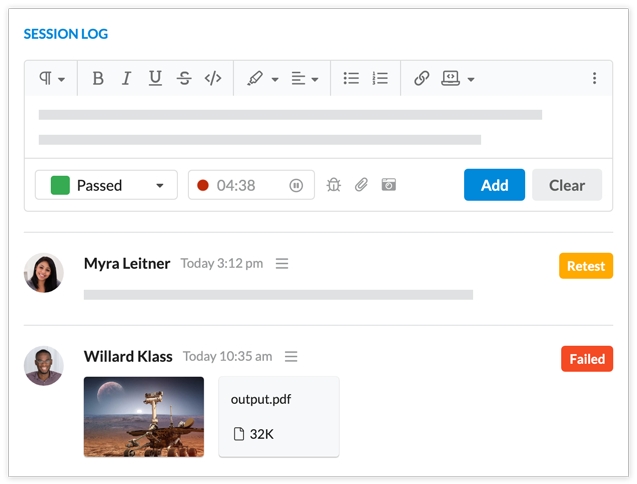Apply inline code formatting

pyautogui.click(x=213, y=78)
